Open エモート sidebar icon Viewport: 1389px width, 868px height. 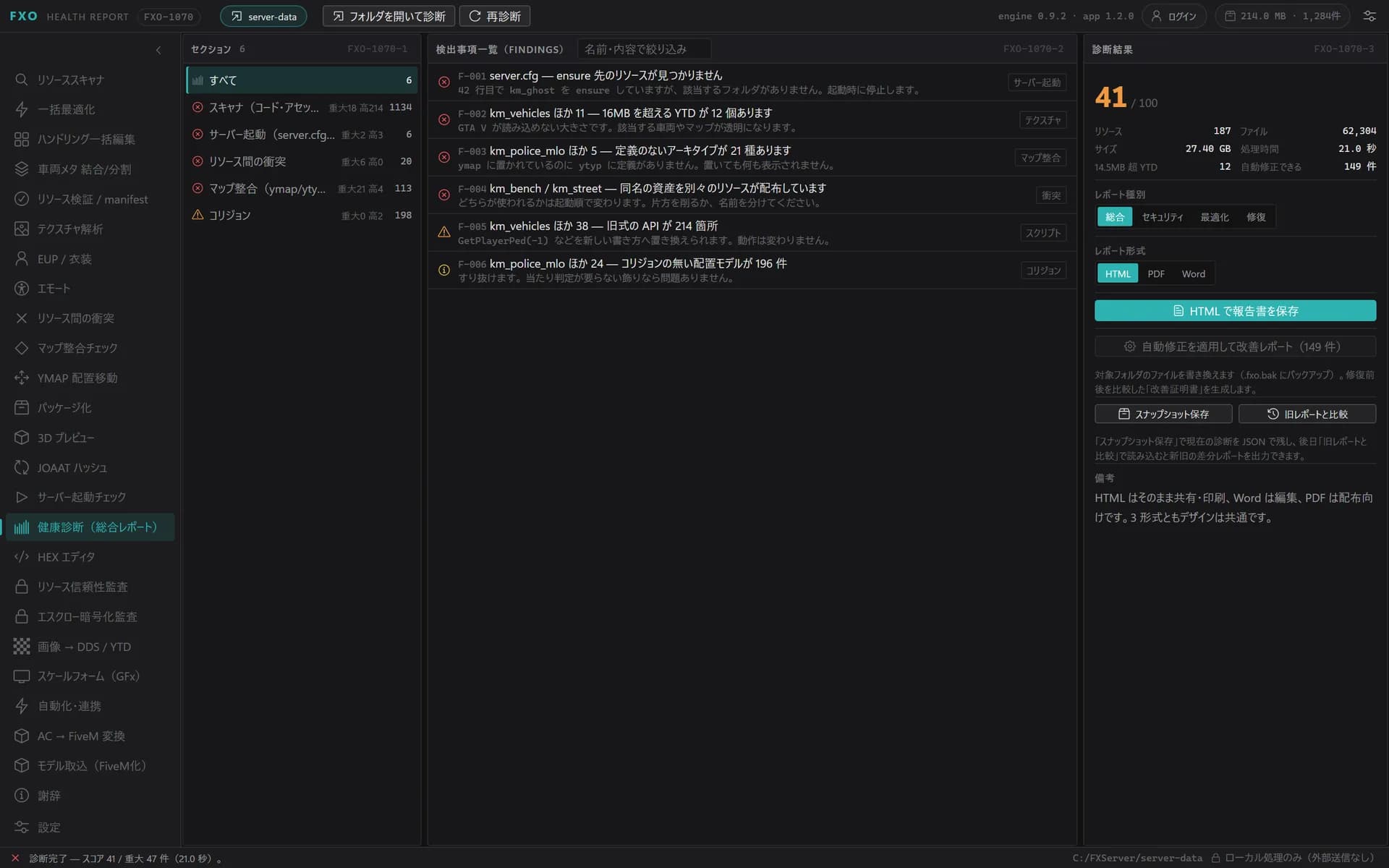tap(22, 289)
